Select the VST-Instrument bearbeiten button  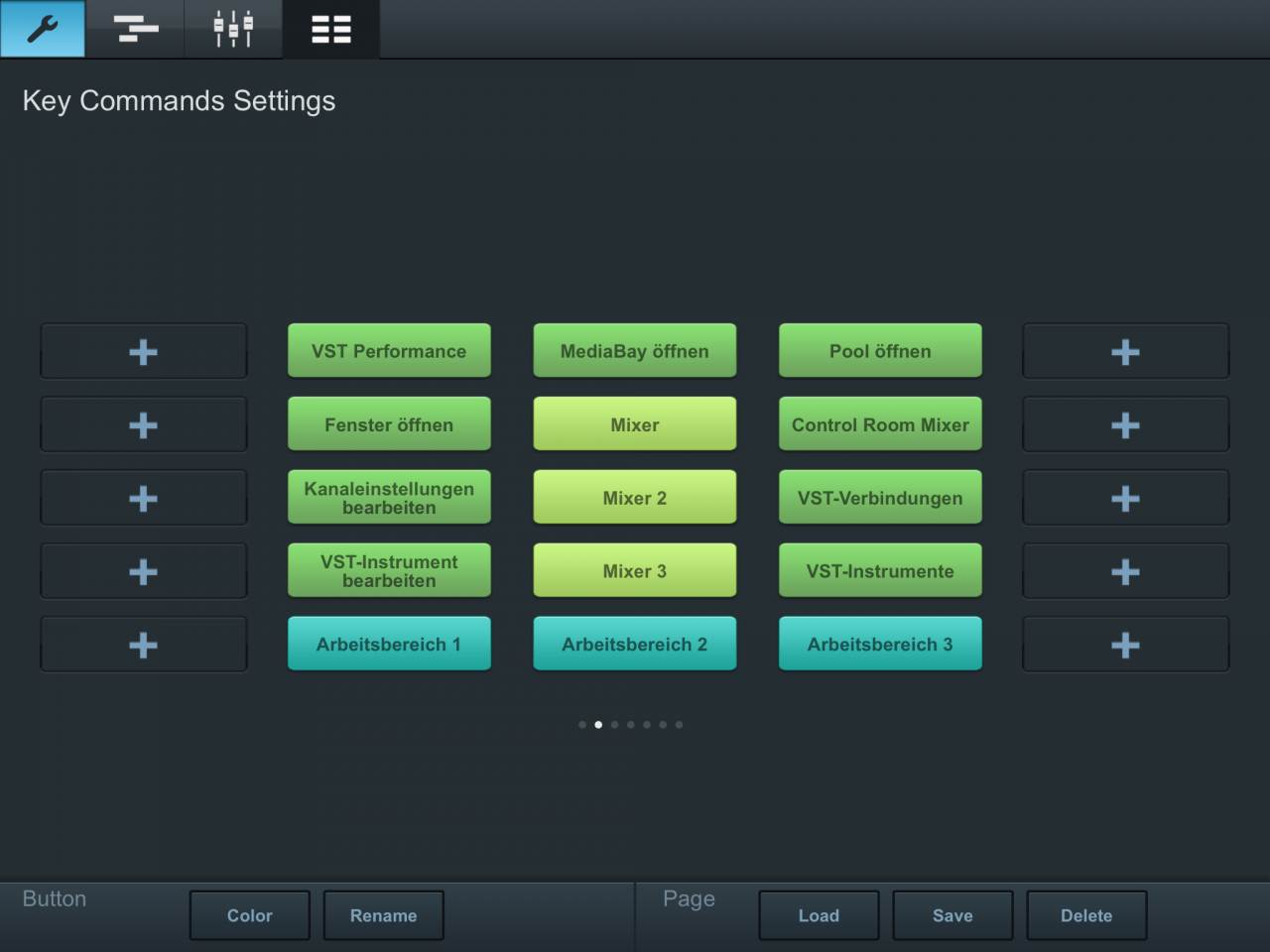[x=389, y=570]
